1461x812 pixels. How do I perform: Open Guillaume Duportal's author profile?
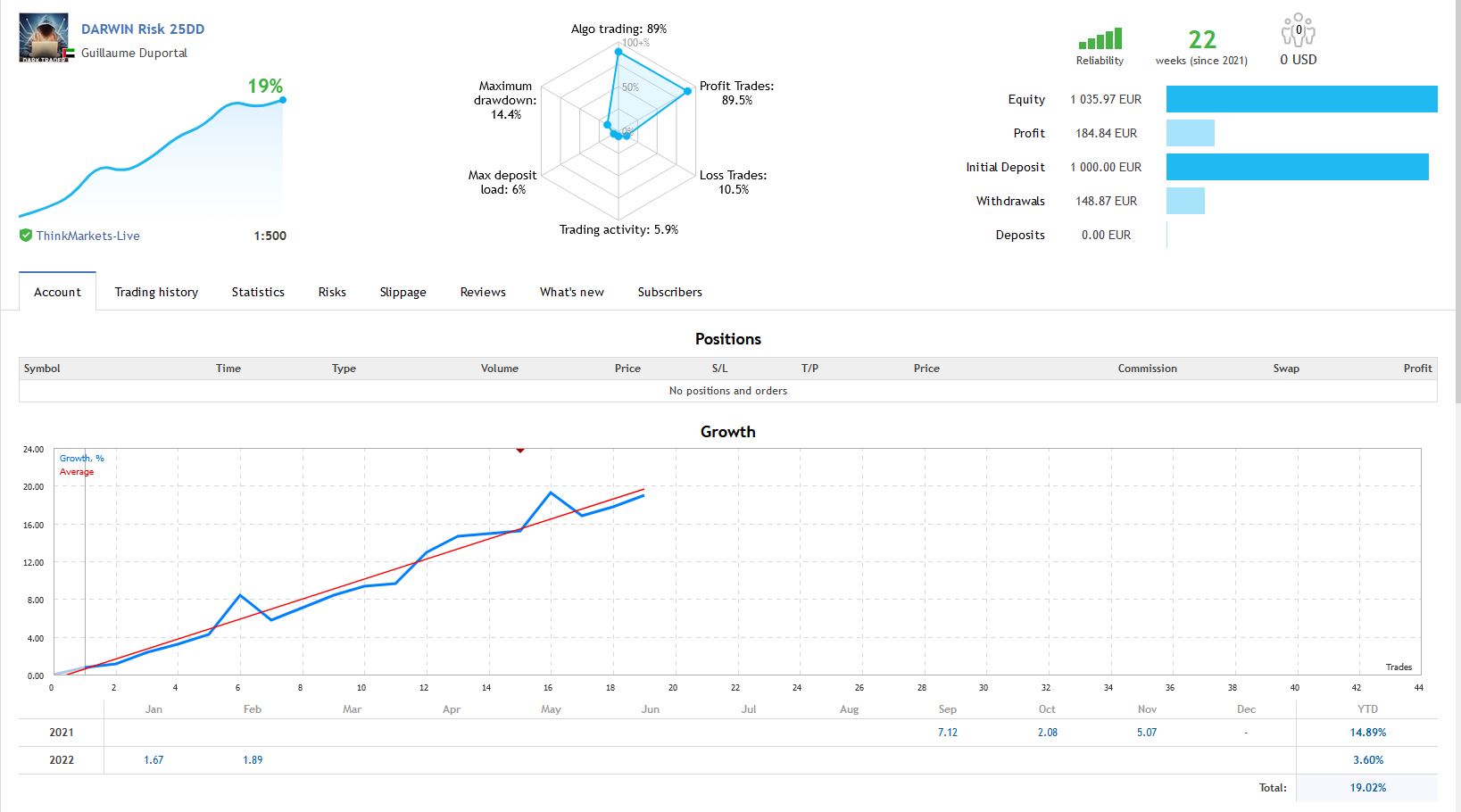134,53
